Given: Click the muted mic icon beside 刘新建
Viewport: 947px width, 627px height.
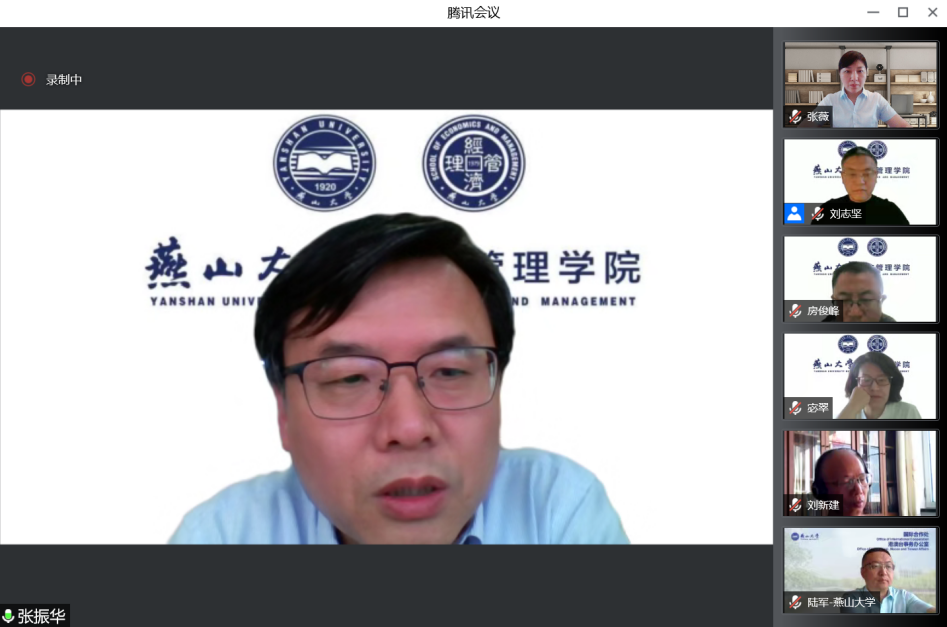Looking at the screenshot, I should (x=795, y=505).
